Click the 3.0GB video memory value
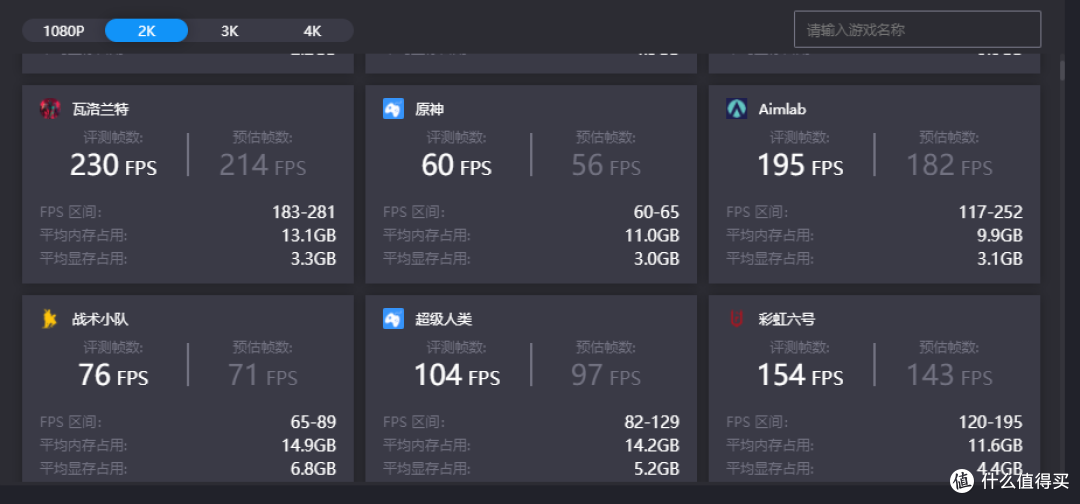The height and width of the screenshot is (504, 1080). coord(656,259)
